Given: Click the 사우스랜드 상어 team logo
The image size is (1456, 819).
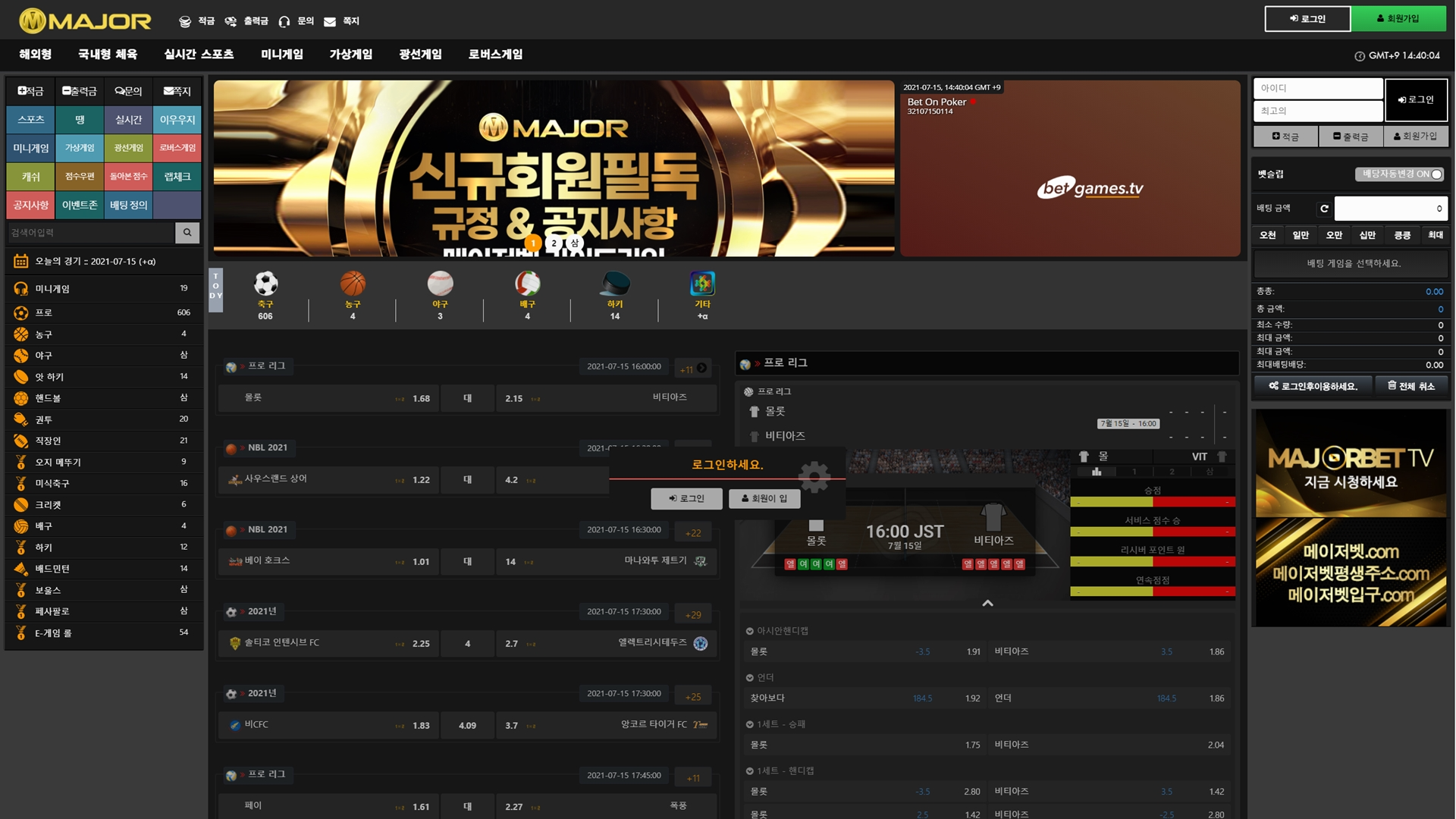Looking at the screenshot, I should click(235, 479).
